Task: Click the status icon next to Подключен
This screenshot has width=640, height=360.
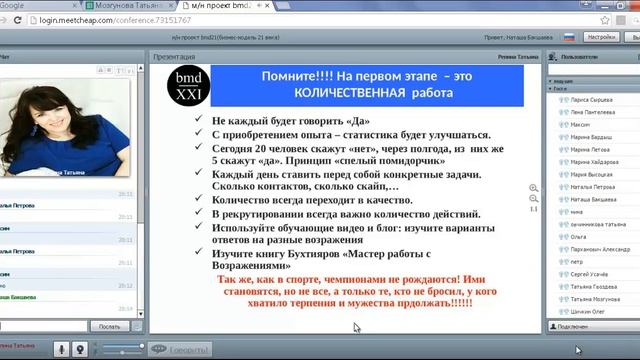Action: 553,327
